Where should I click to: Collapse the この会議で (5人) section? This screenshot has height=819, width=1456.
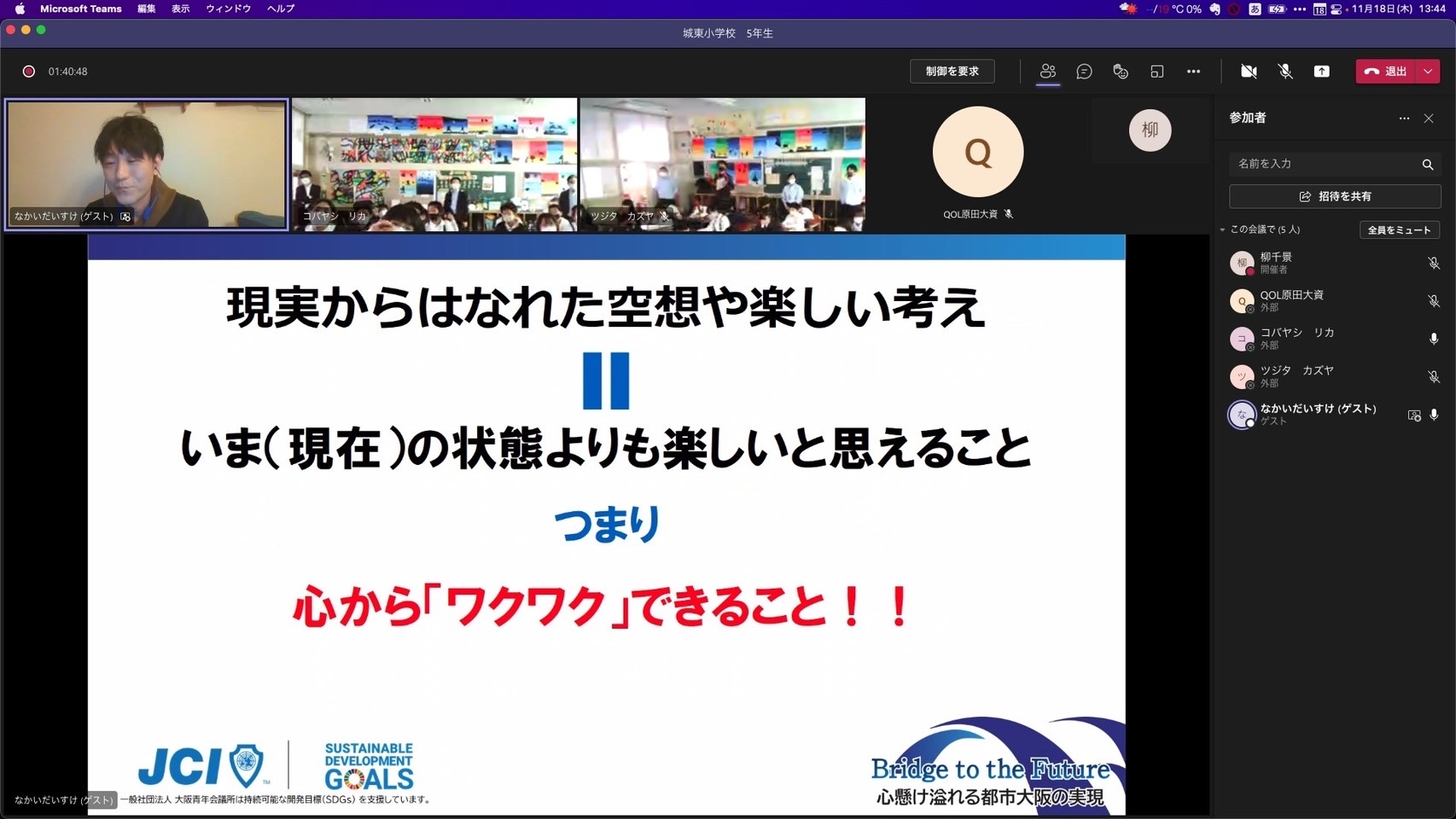tap(1222, 229)
